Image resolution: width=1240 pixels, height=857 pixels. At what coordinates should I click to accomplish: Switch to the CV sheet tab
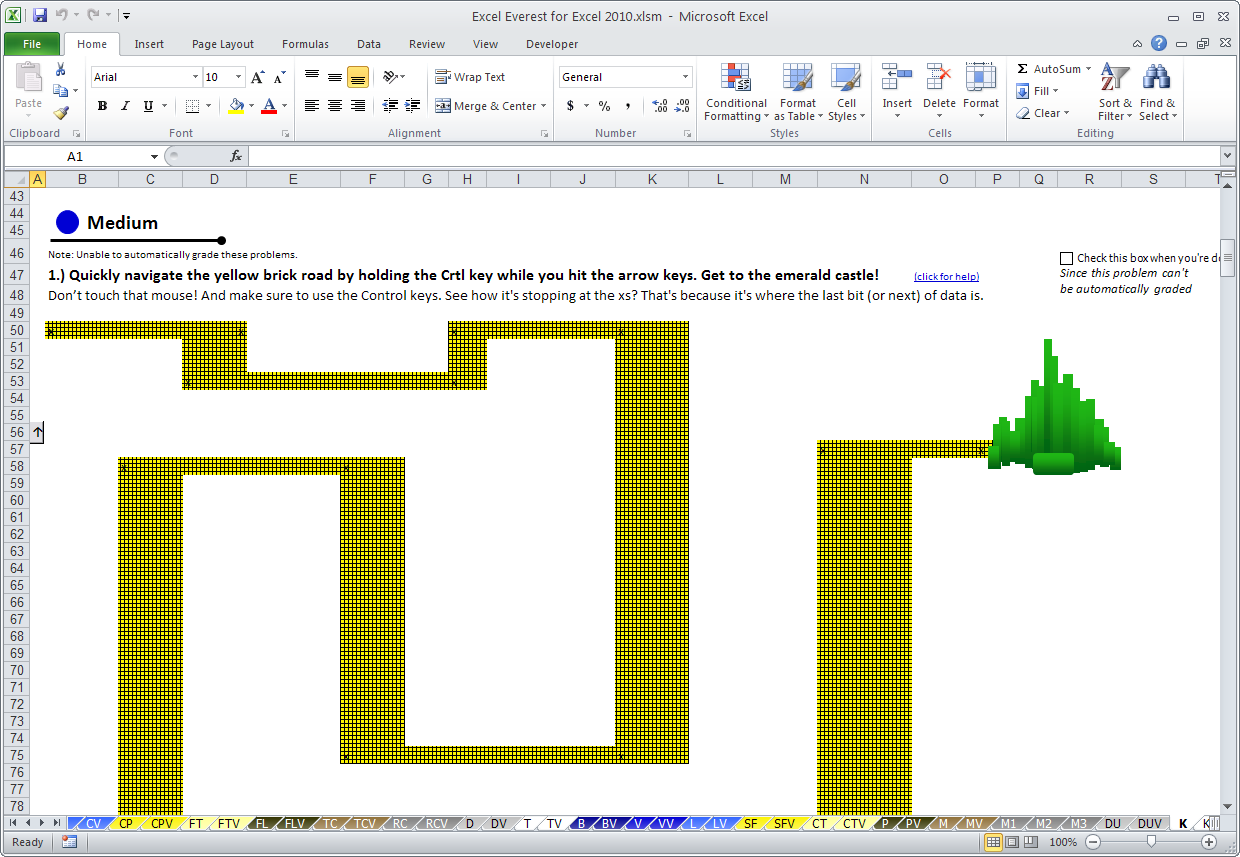click(93, 824)
